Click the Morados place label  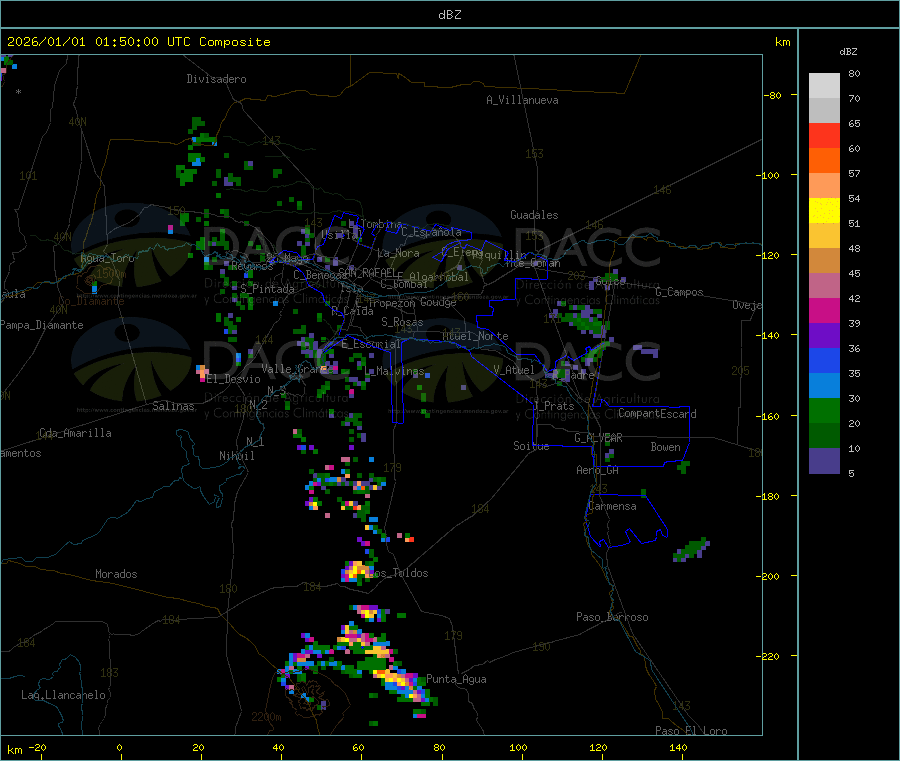coord(116,574)
